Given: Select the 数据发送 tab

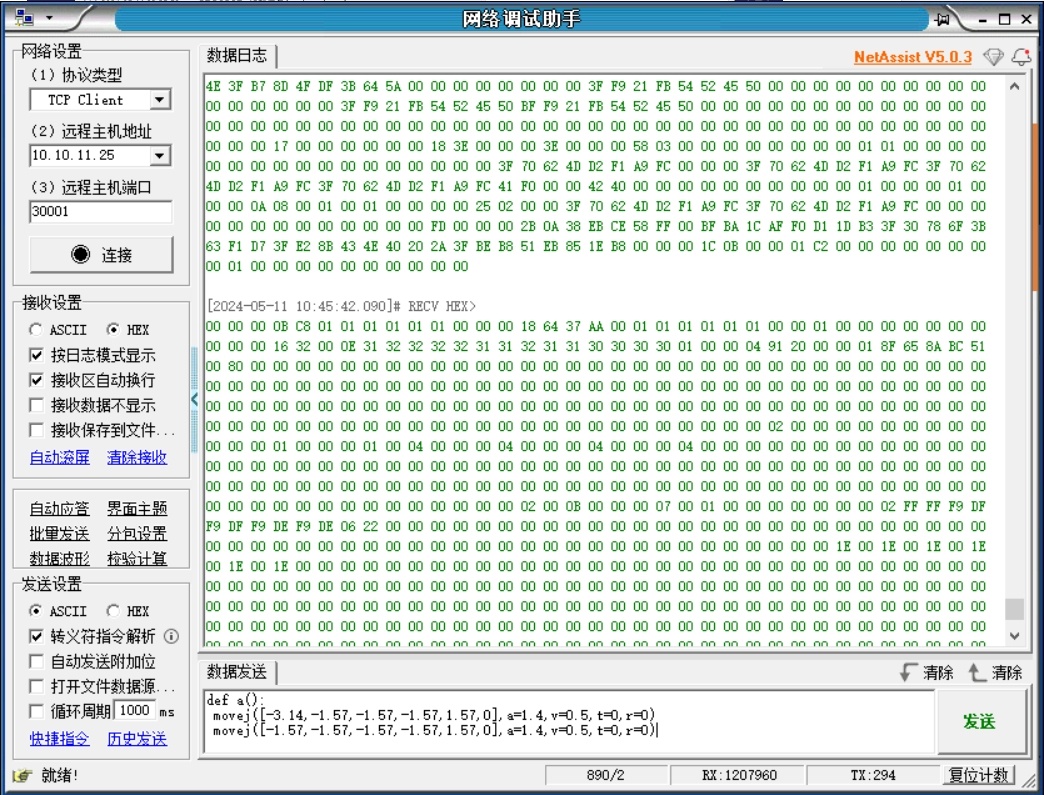Looking at the screenshot, I should pos(237,671).
